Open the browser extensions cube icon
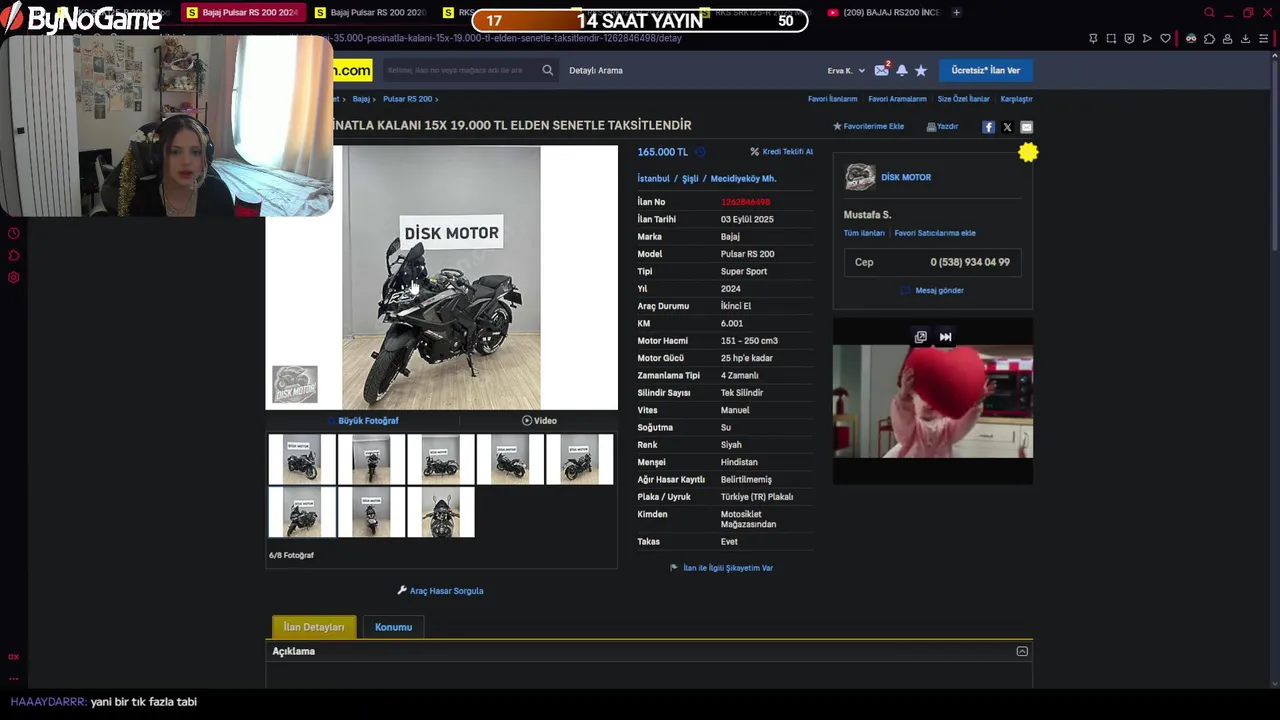 pos(1209,39)
